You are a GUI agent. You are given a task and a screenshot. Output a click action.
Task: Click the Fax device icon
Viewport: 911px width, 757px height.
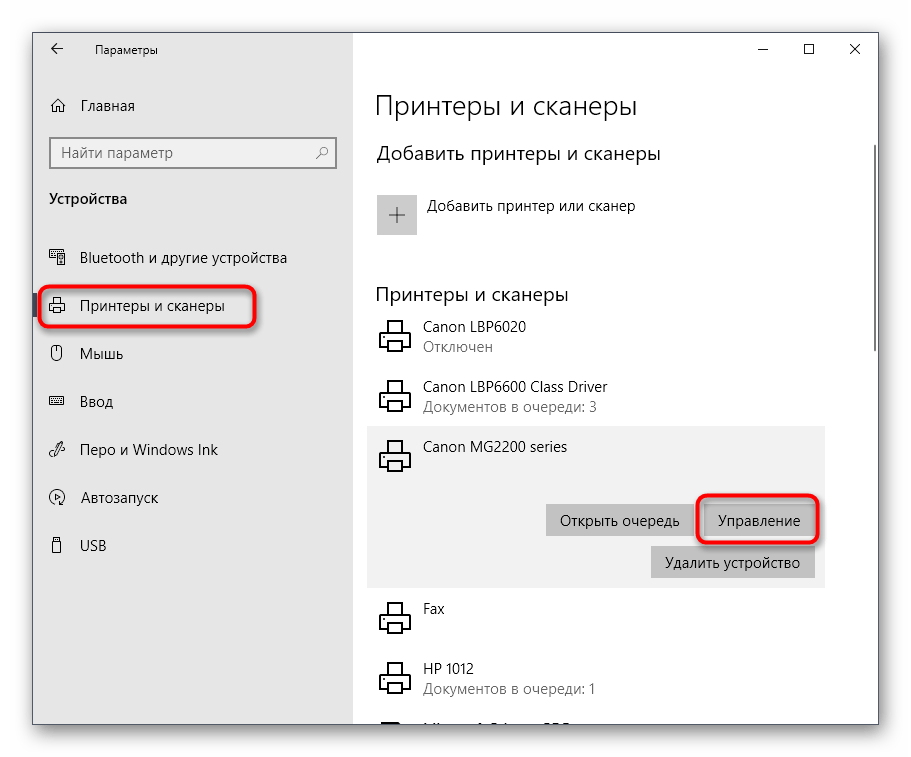395,618
